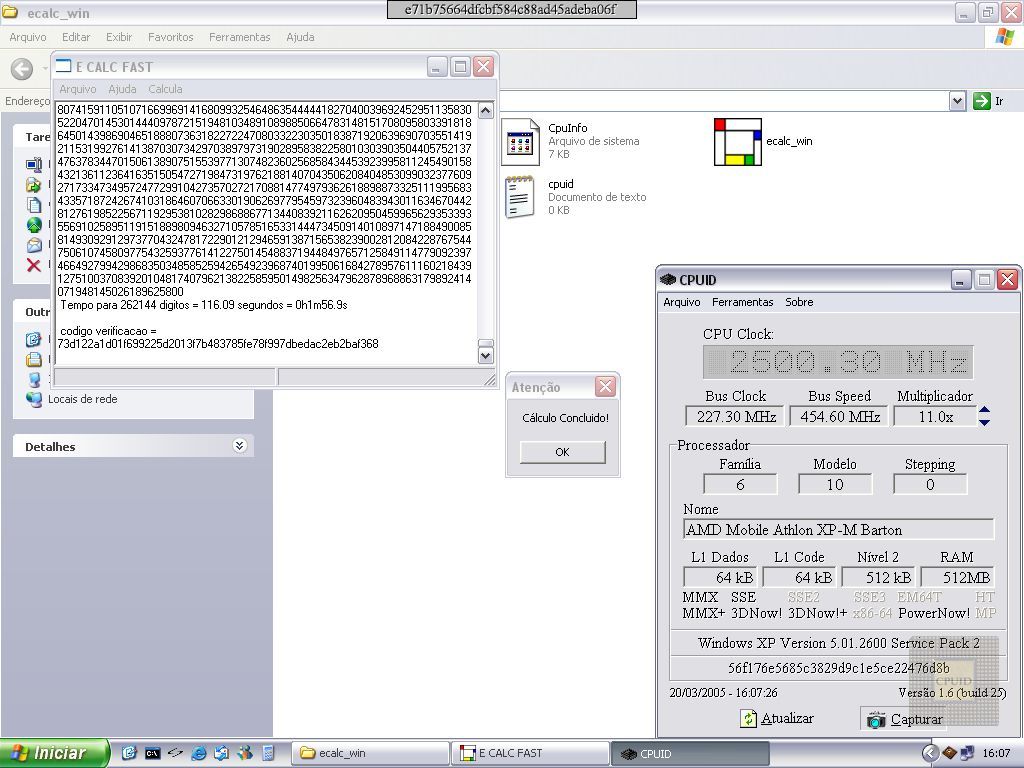Click the CPUID chip icon in title bar
Viewport: 1024px width, 768px height.
[x=667, y=280]
